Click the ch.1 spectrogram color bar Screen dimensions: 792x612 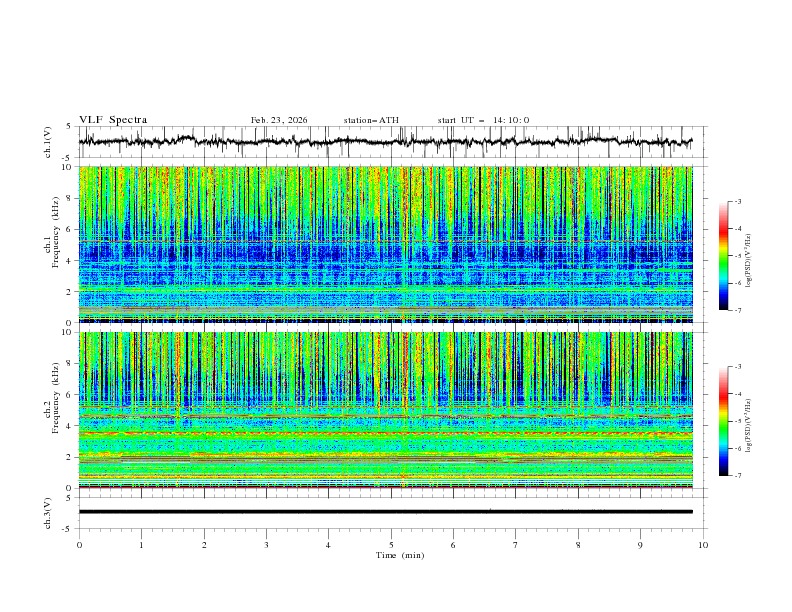724,256
